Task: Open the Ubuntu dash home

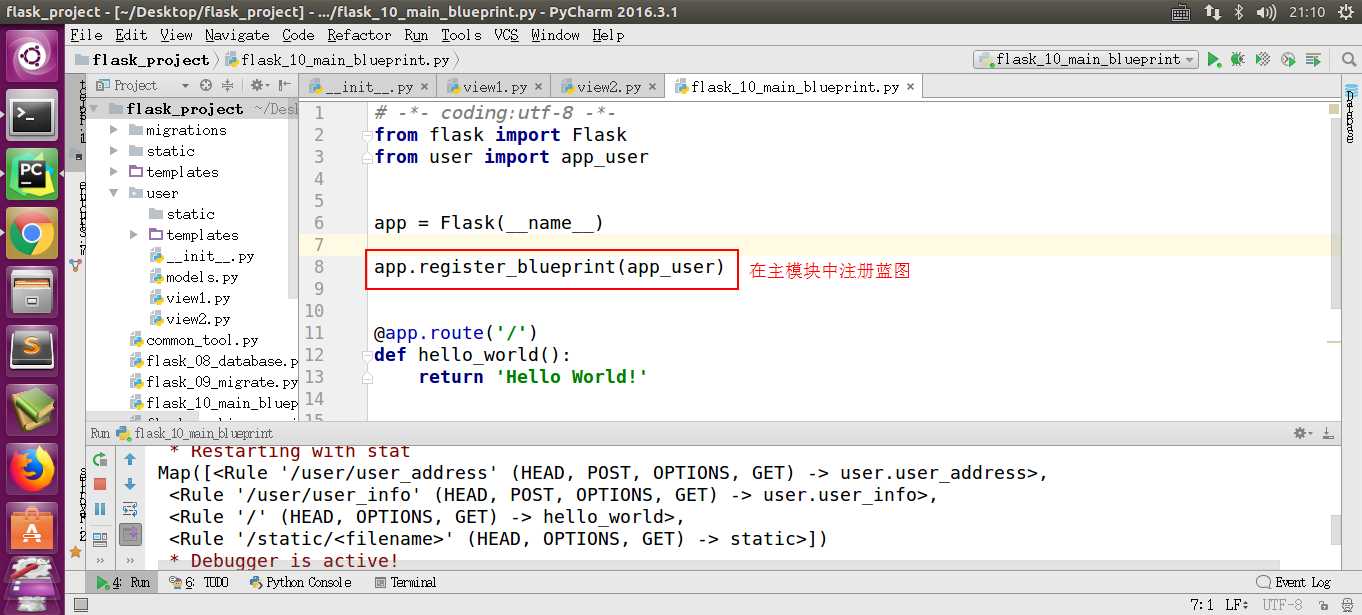Action: [33, 57]
